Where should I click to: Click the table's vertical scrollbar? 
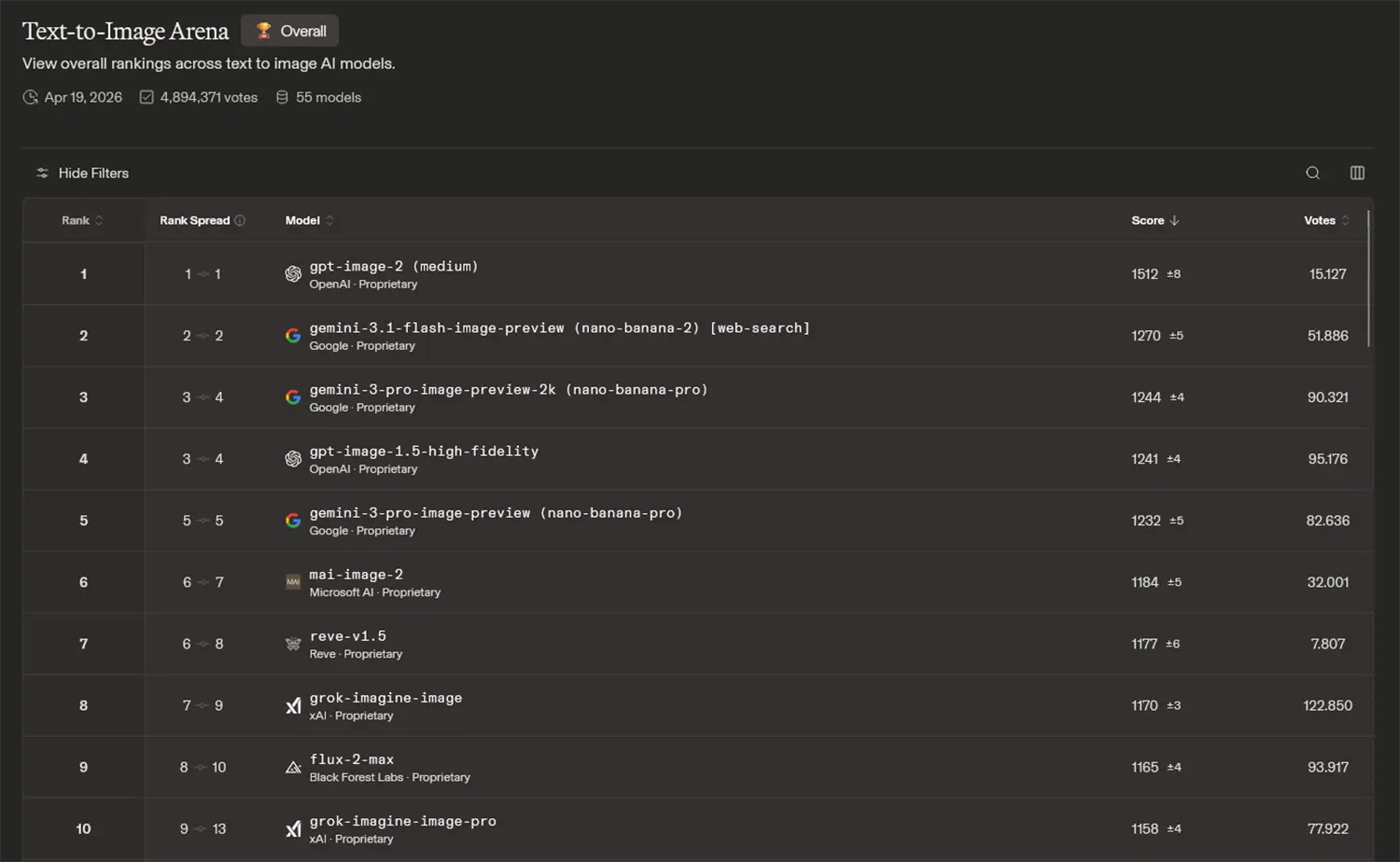coord(1368,280)
